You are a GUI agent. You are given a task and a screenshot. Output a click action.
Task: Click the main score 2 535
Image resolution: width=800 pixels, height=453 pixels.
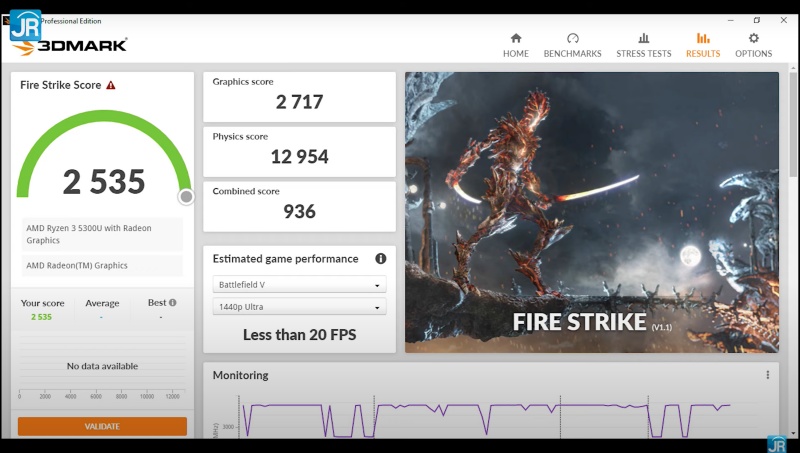(x=104, y=182)
